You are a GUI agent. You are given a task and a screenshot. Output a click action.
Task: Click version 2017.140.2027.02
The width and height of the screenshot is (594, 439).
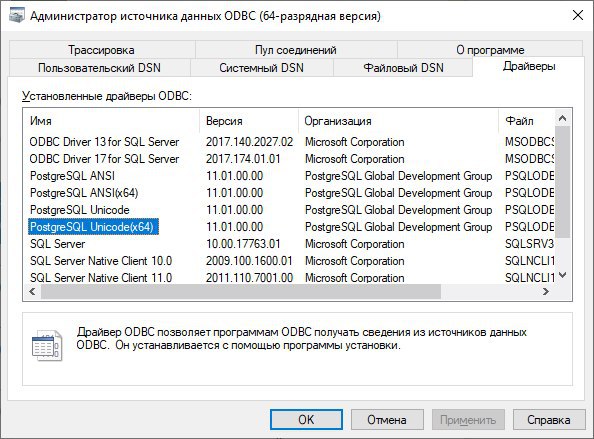pyautogui.click(x=249, y=142)
